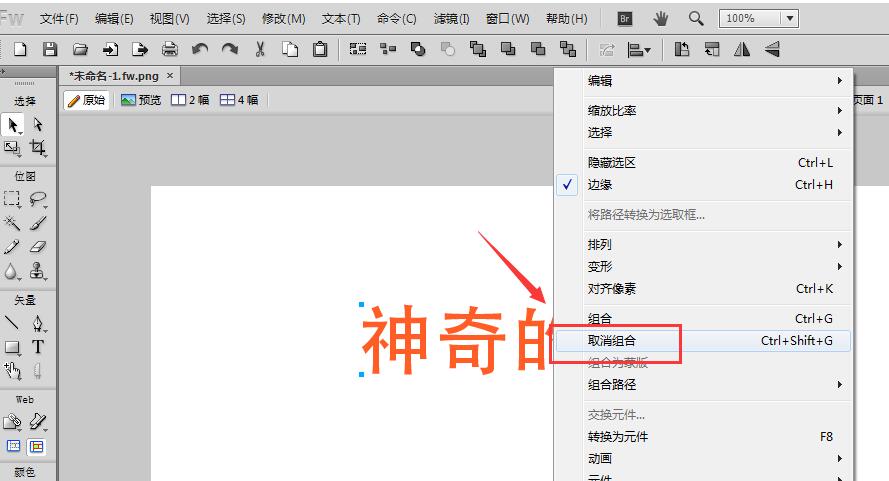This screenshot has width=889, height=481.
Task: Expand the 组合路径 submenu
Action: coord(702,385)
